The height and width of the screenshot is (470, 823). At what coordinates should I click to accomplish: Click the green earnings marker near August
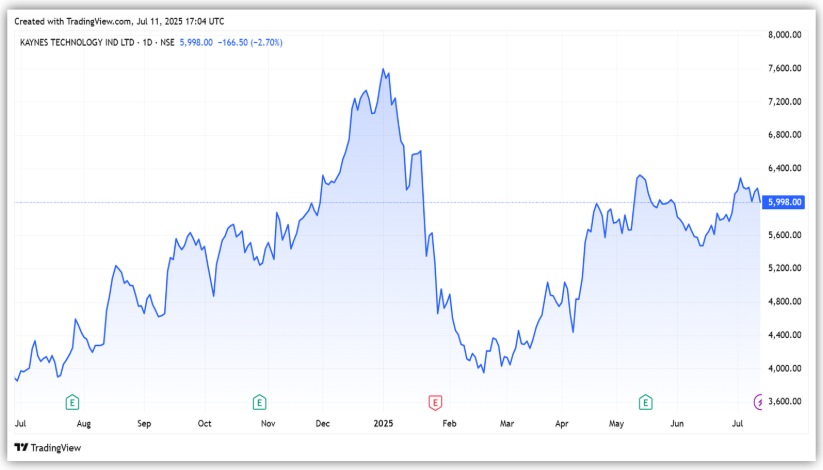(72, 402)
